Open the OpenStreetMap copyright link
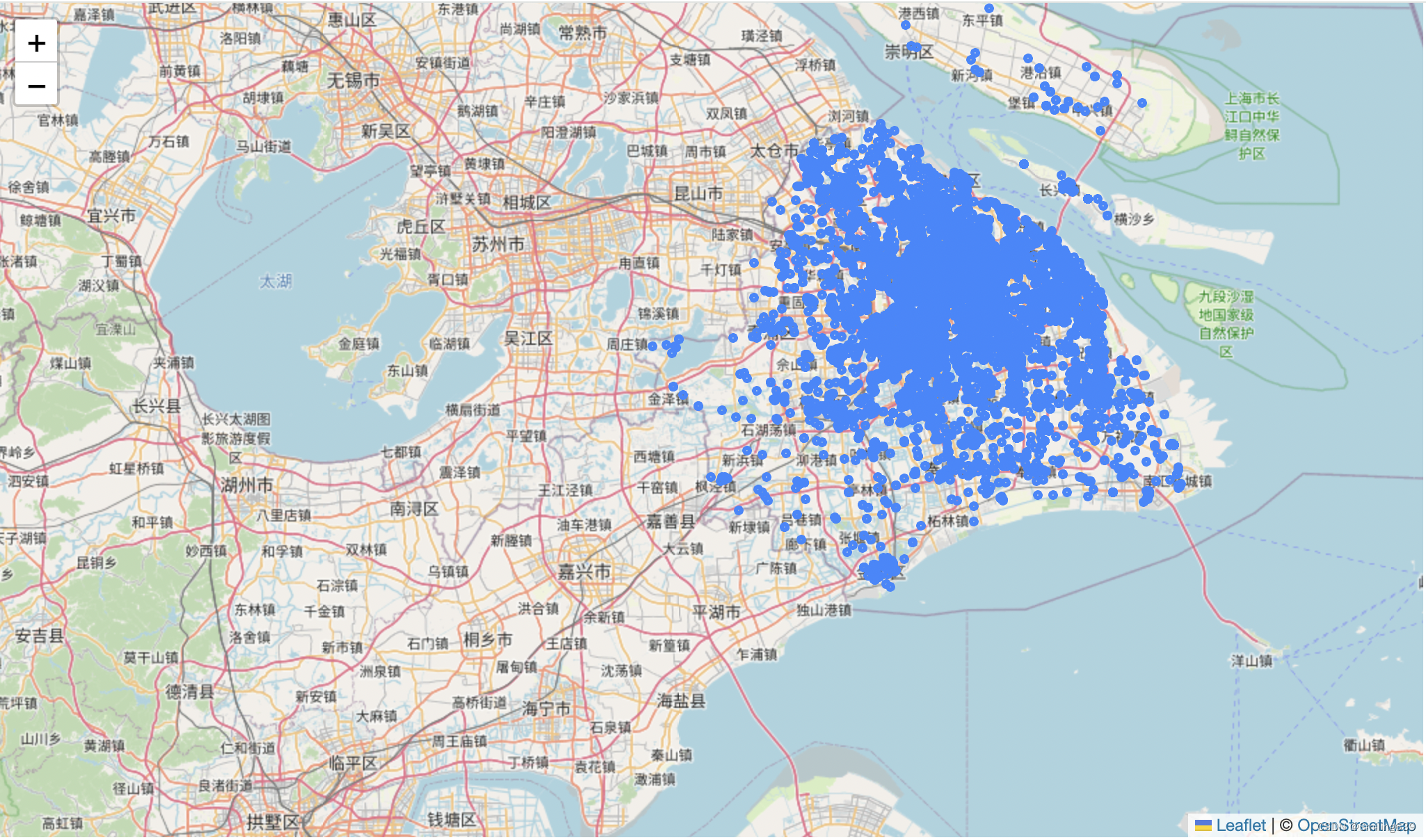The width and height of the screenshot is (1426, 840). click(1356, 825)
